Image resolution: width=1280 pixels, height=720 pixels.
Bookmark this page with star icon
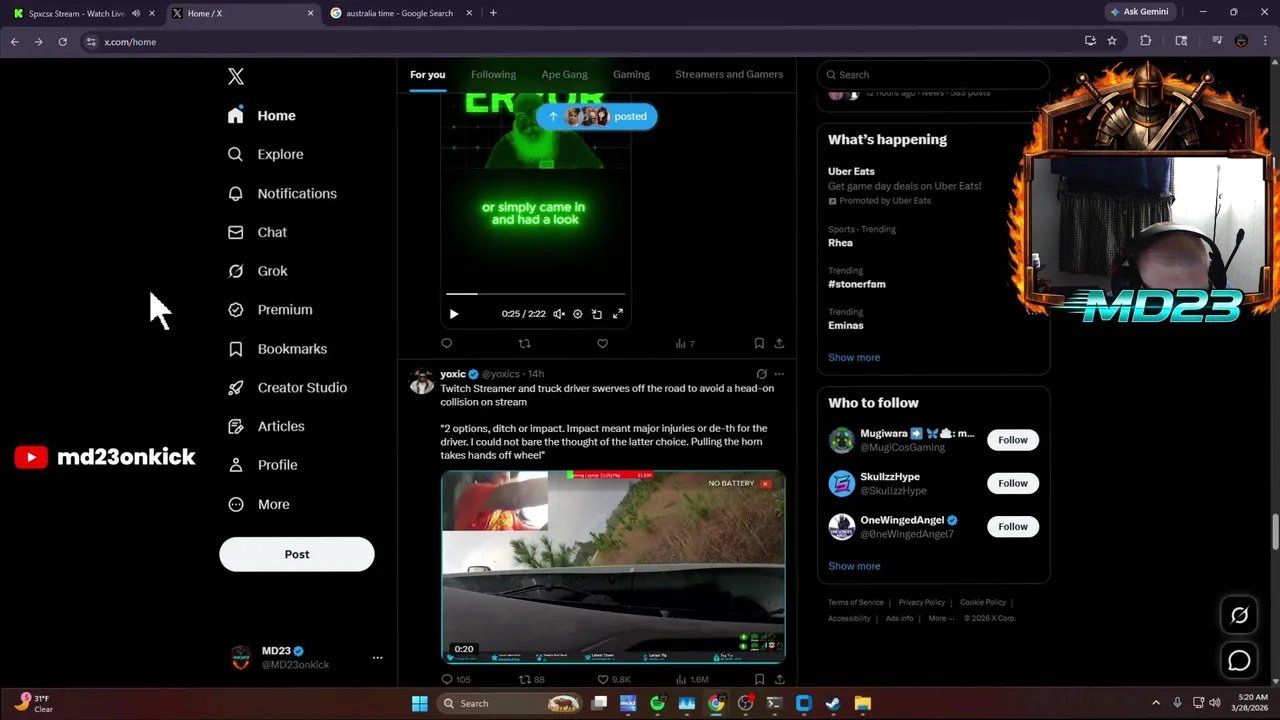[x=1111, y=41]
